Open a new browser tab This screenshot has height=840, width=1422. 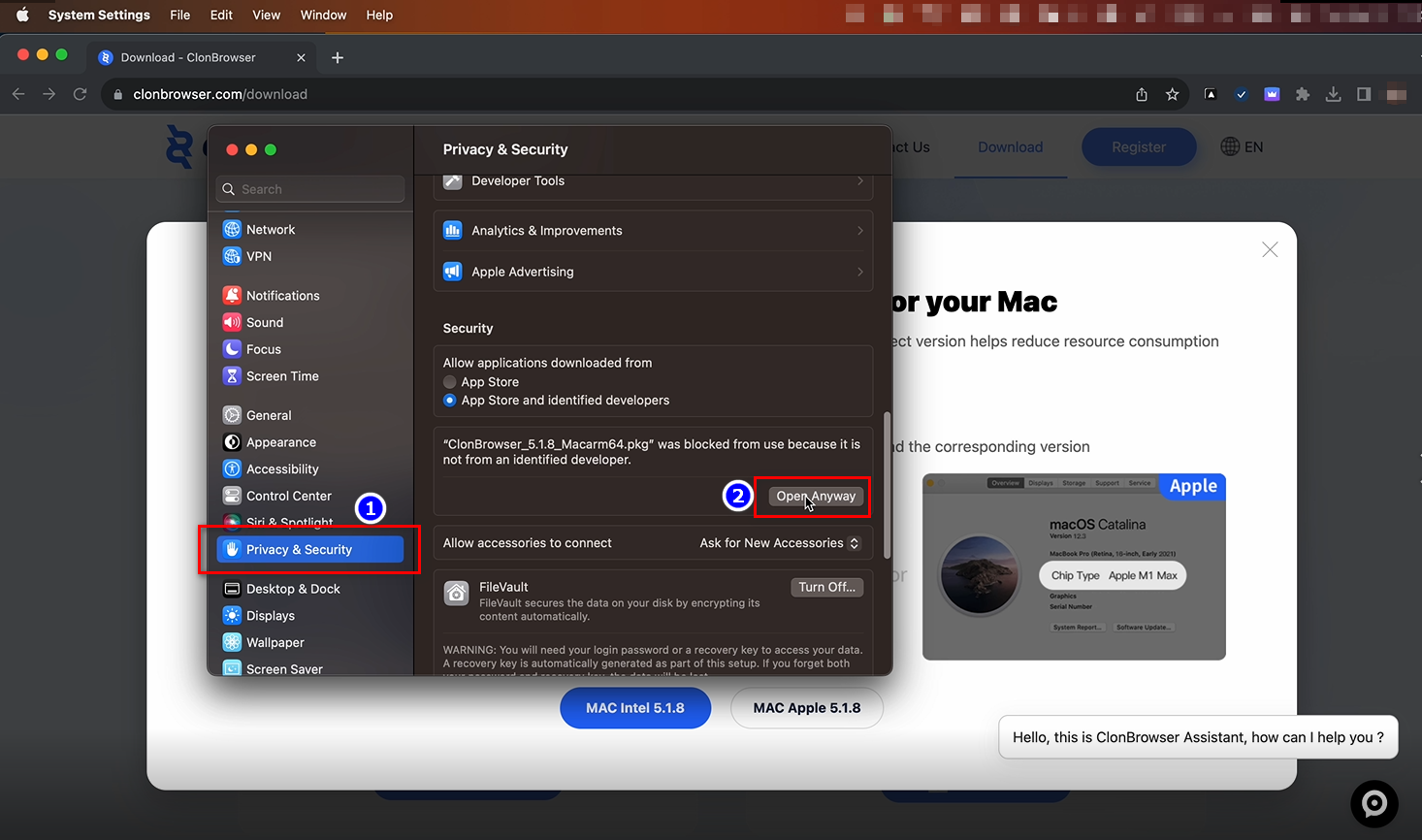[x=338, y=57]
